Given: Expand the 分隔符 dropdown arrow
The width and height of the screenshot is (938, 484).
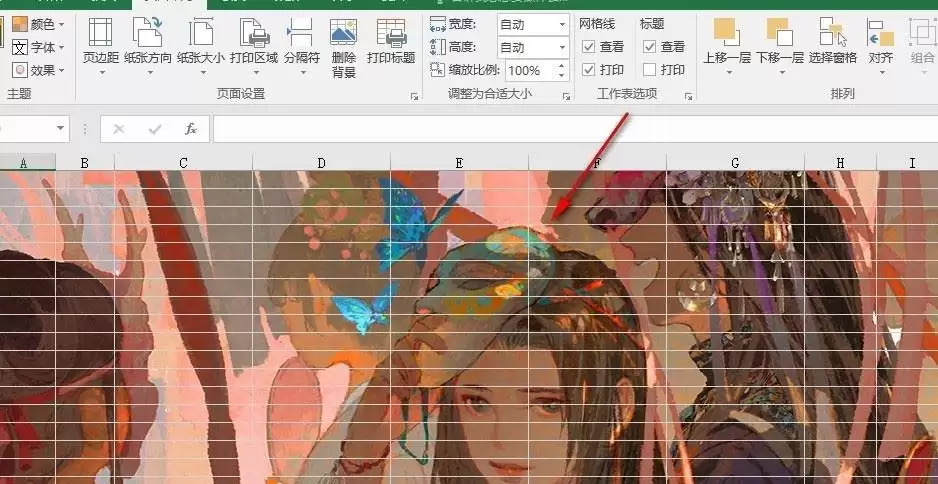Looking at the screenshot, I should coord(302,73).
